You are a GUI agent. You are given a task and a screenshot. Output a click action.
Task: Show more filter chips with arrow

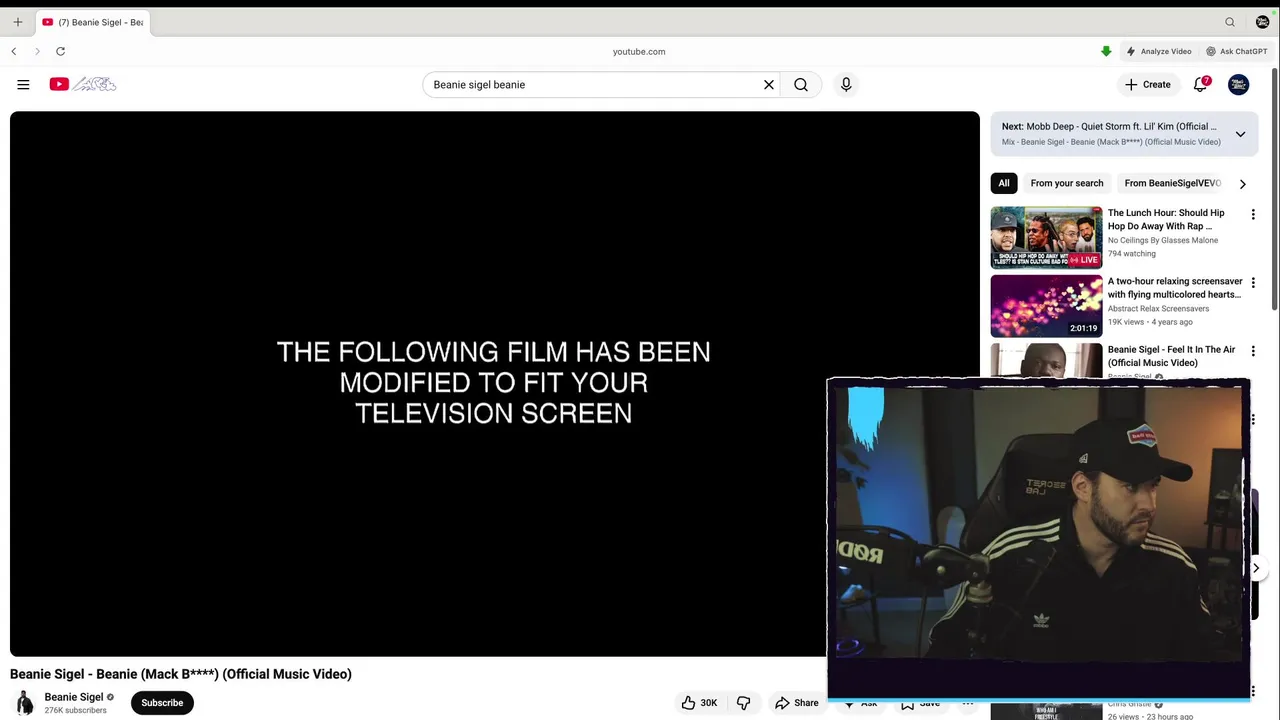(1242, 184)
